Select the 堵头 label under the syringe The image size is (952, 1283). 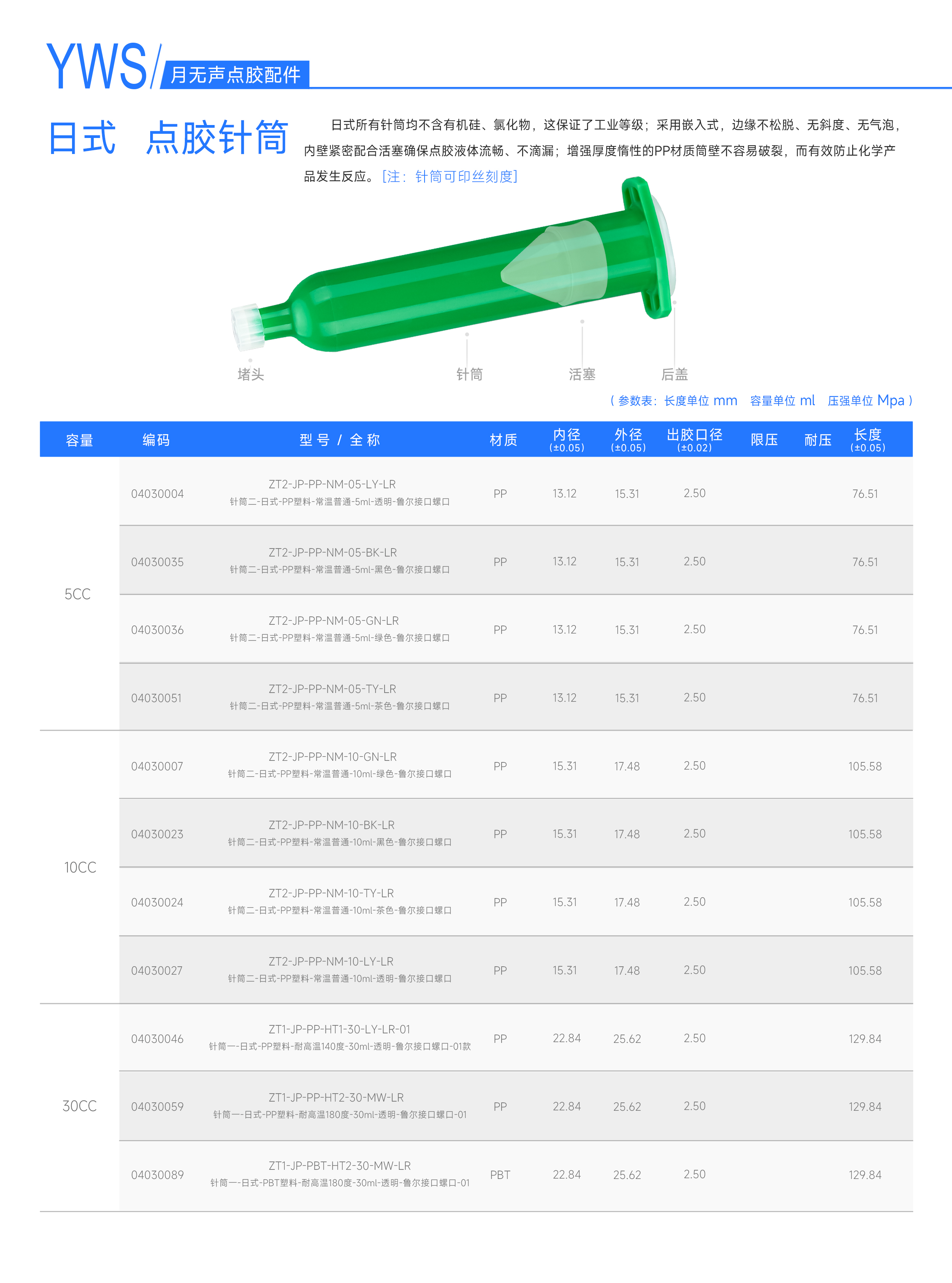[x=251, y=374]
